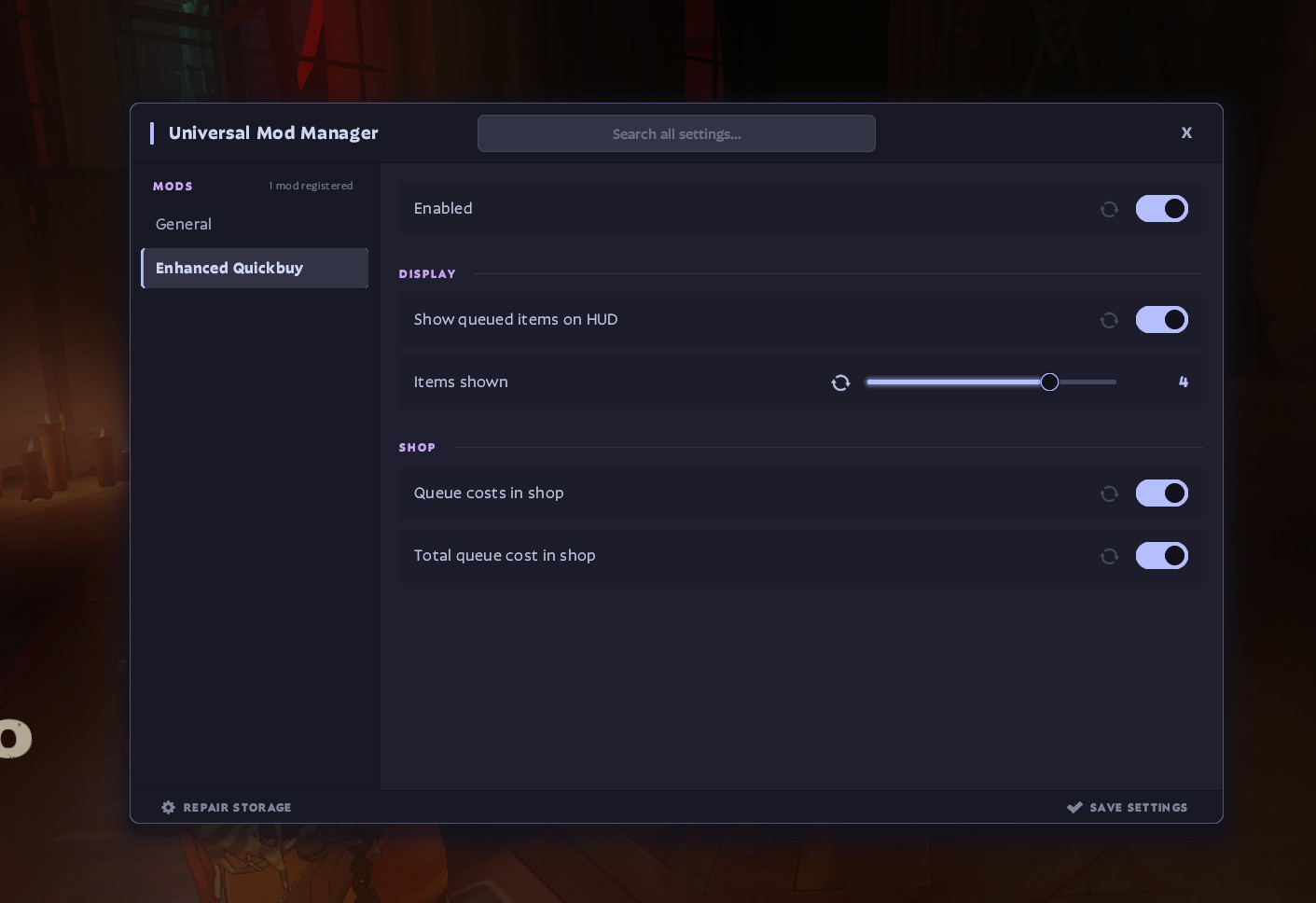The width and height of the screenshot is (1316, 903).
Task: Disable Show queued items on HUD
Action: click(x=1161, y=319)
